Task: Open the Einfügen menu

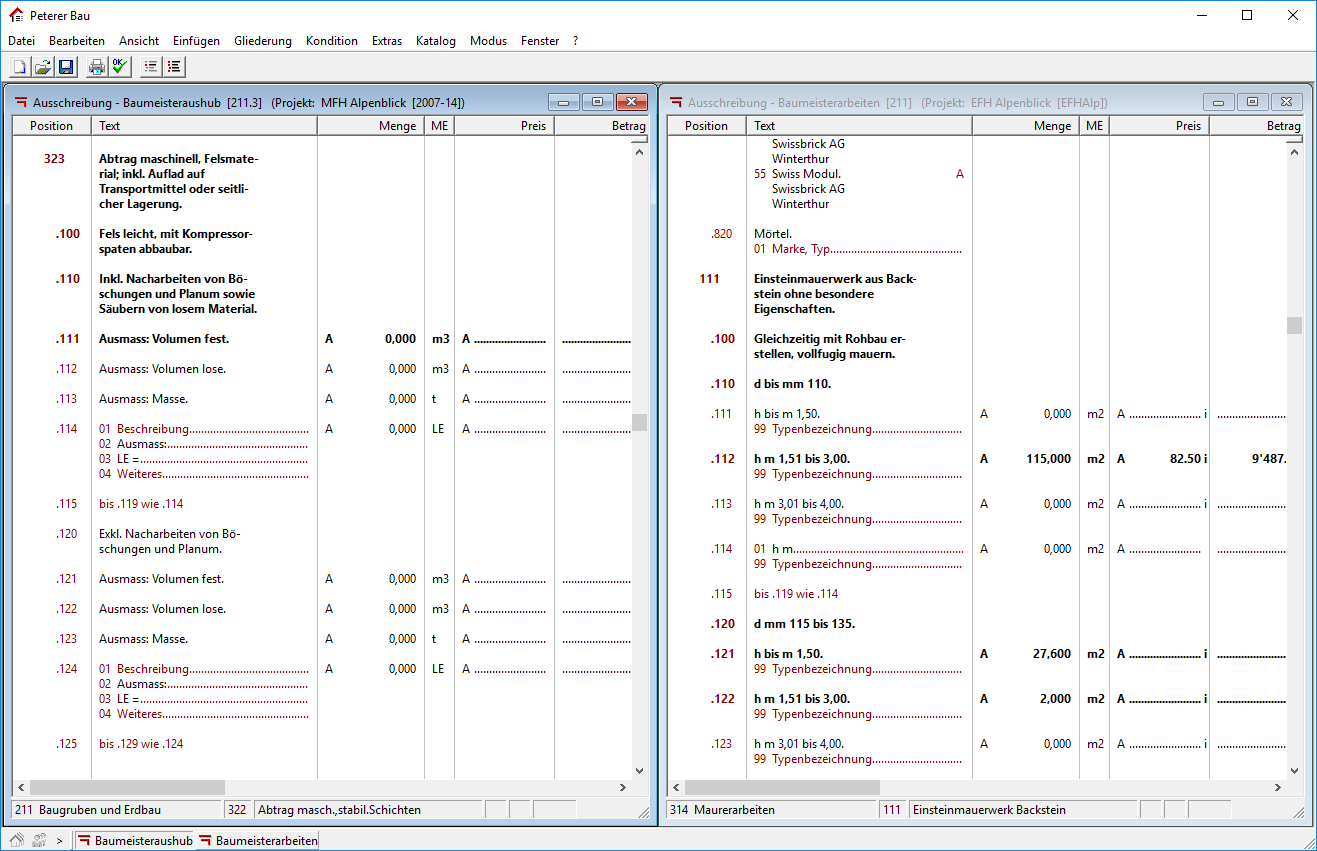Action: click(x=196, y=41)
